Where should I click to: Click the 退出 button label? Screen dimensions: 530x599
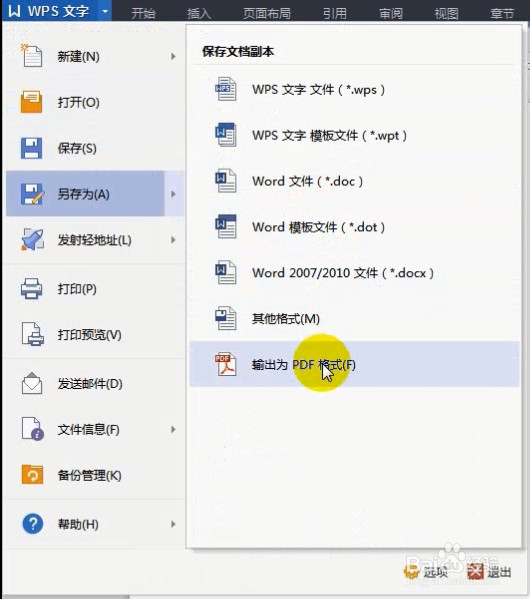(x=499, y=572)
